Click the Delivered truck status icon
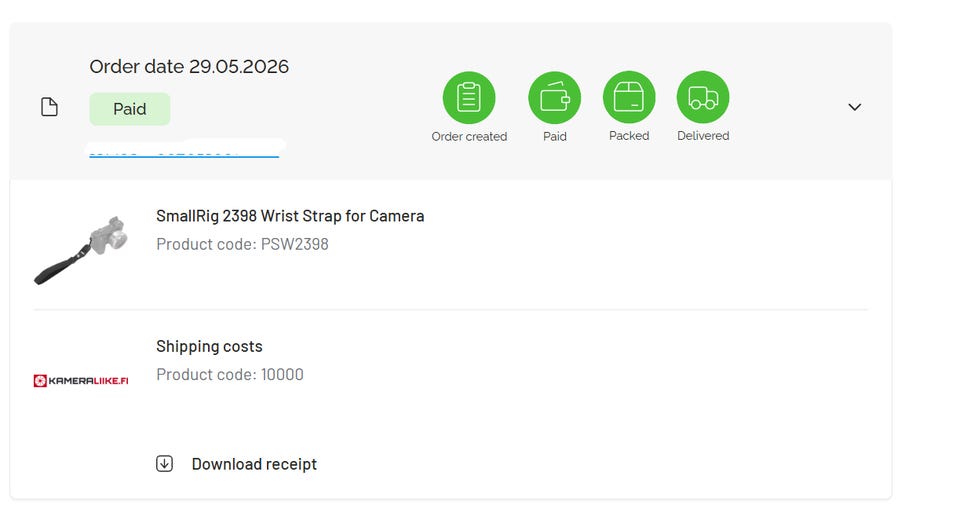Viewport: 960px width, 505px height. coord(703,97)
